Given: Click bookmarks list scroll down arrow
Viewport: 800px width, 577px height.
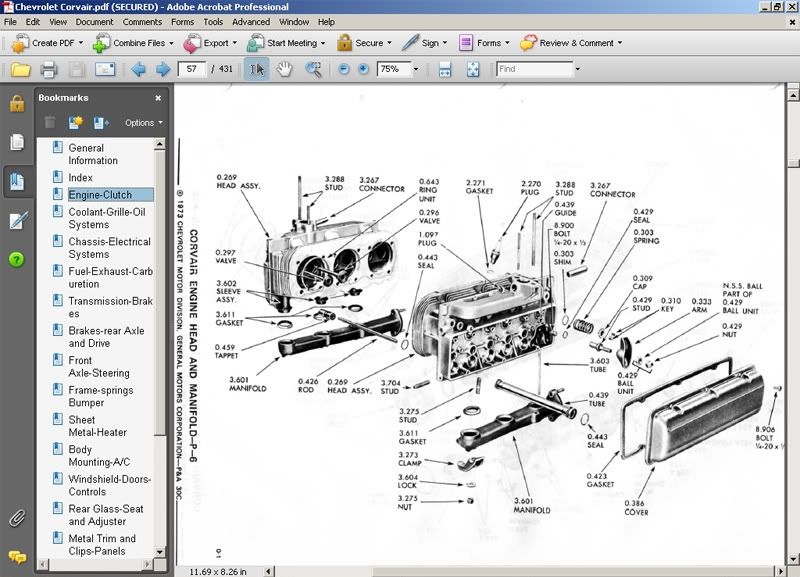Looking at the screenshot, I should 160,551.
